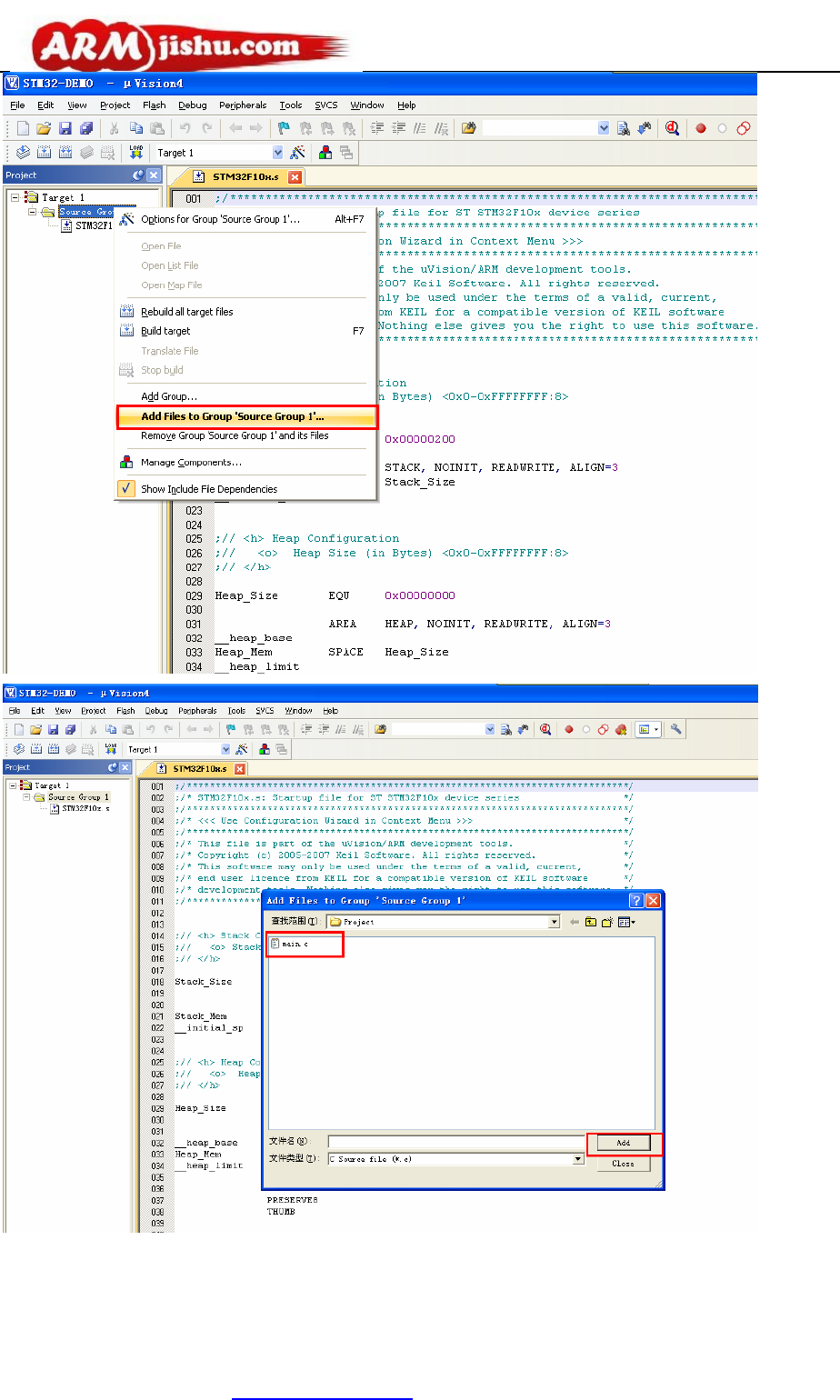840x1400 pixels.
Task: Open Target 1 dropdown in lower uVision window
Action: pos(226,750)
